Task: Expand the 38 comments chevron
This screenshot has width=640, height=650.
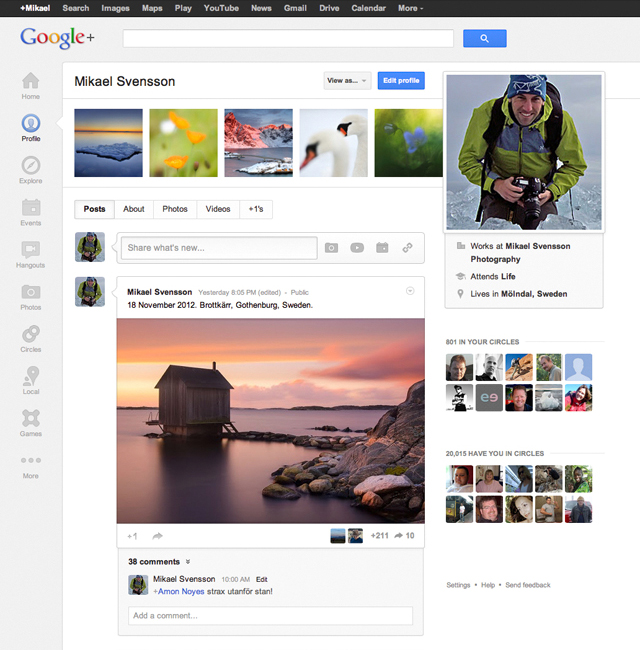Action: coord(188,562)
